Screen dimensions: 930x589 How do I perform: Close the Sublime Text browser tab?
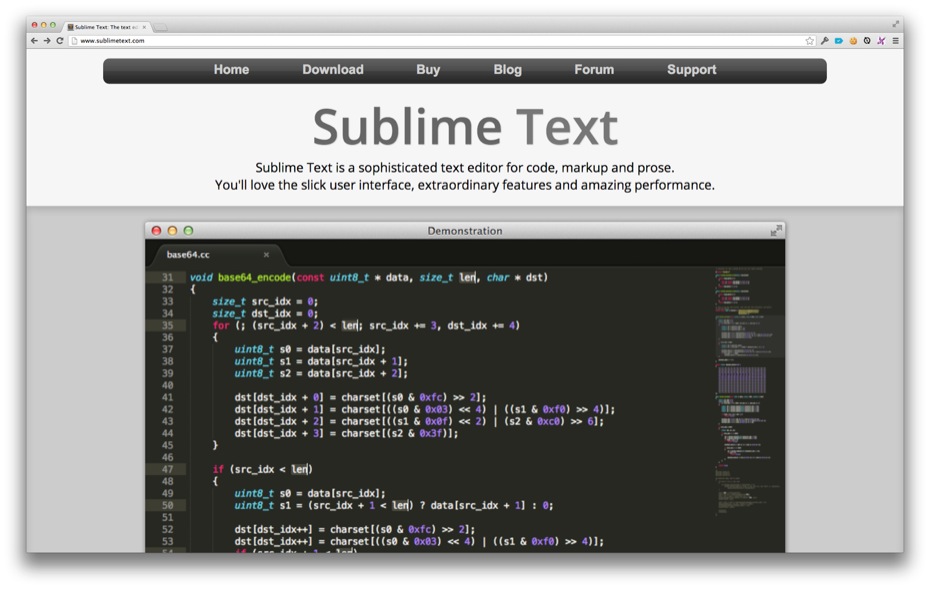click(x=144, y=27)
